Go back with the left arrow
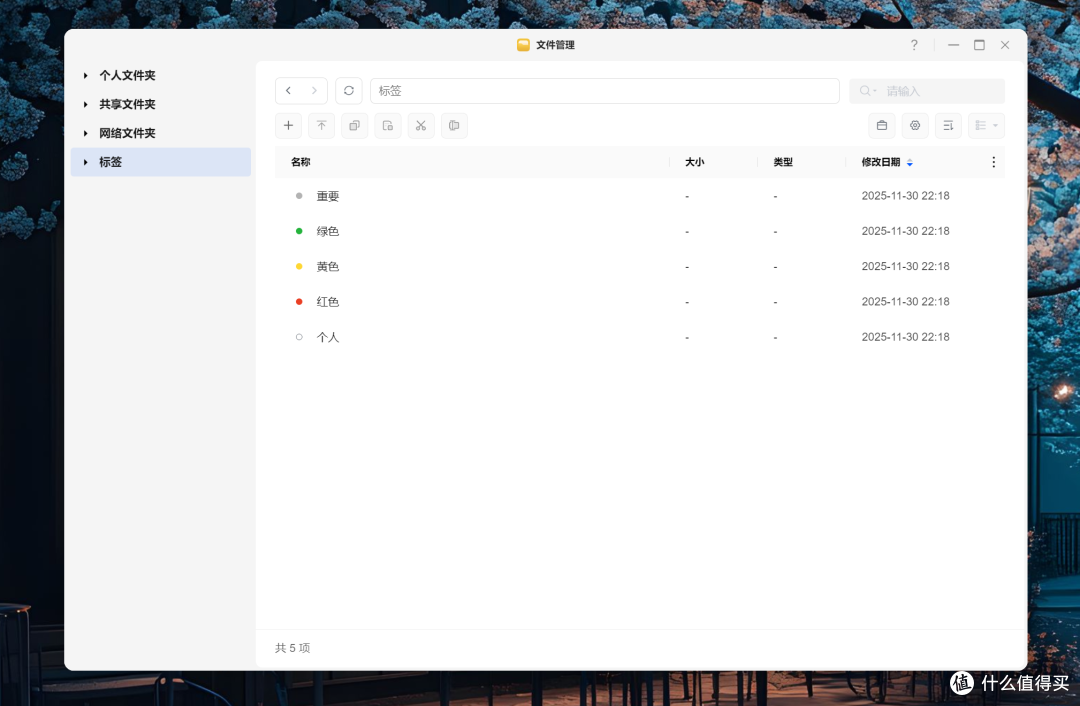1080x706 pixels. [x=289, y=91]
